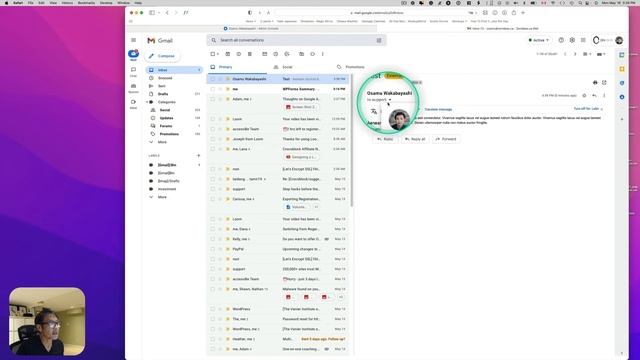Expand More under Categories
Screen dimensions: 640x360
pyautogui.click(x=162, y=142)
